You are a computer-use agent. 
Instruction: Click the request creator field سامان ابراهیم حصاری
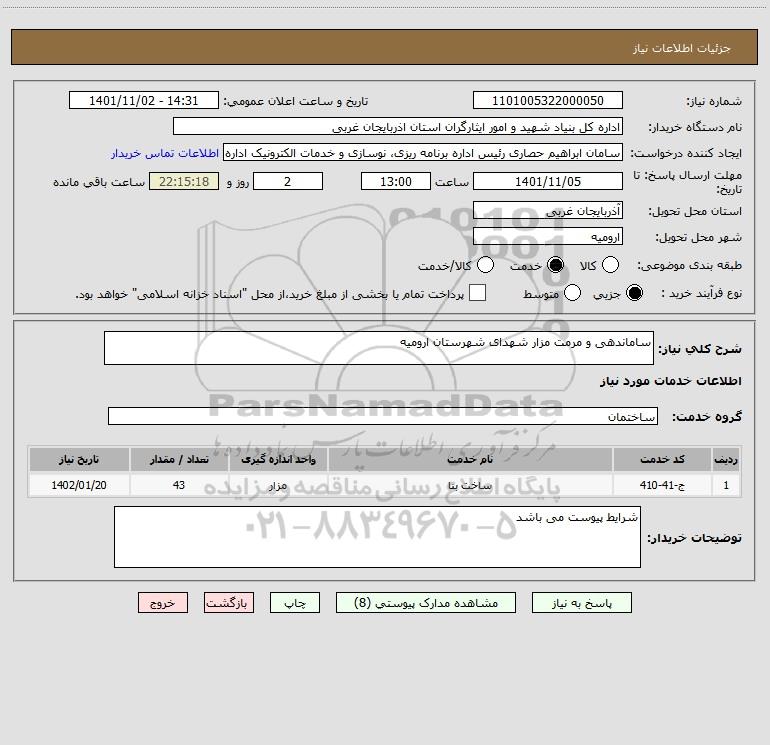click(x=423, y=152)
